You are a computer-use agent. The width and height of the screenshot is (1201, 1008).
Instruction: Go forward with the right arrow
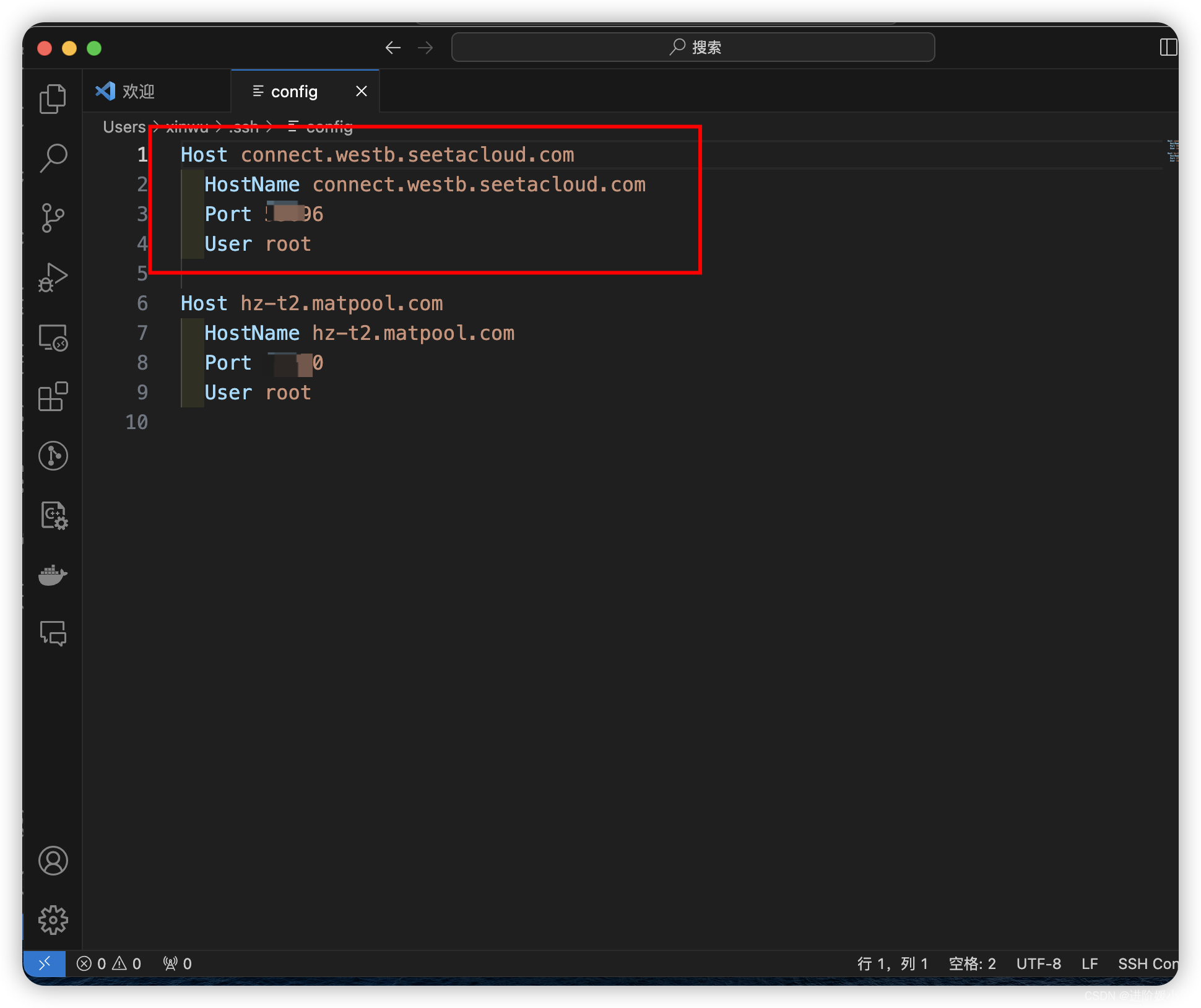click(x=425, y=48)
